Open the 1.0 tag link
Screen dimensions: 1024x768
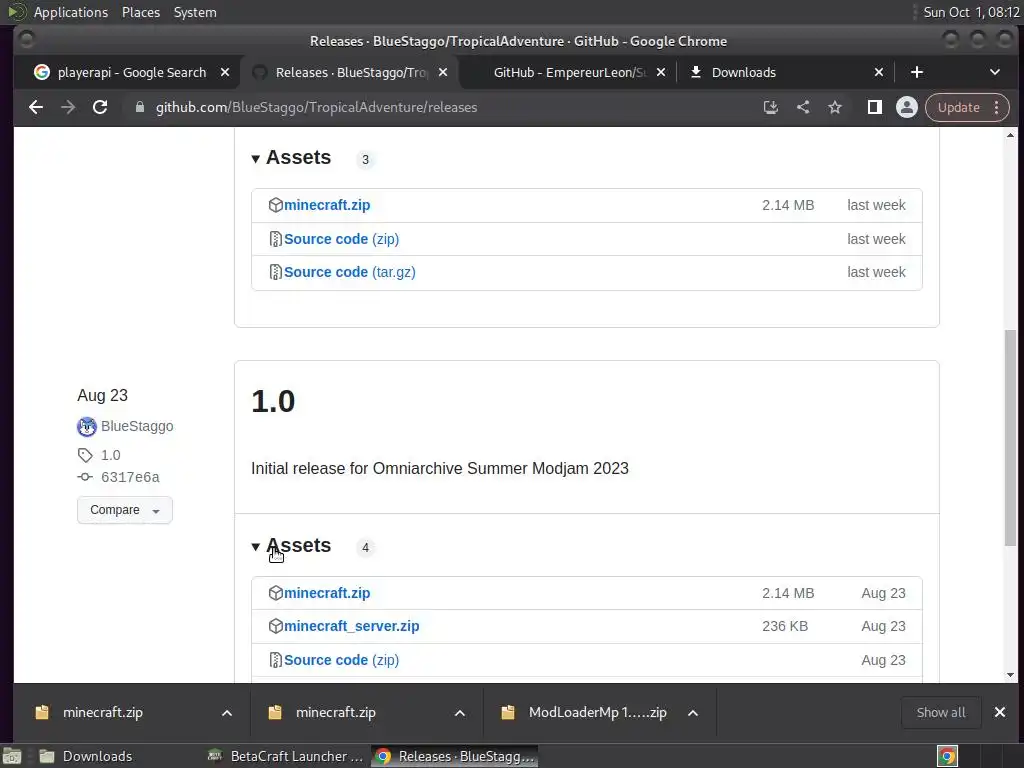pos(110,455)
